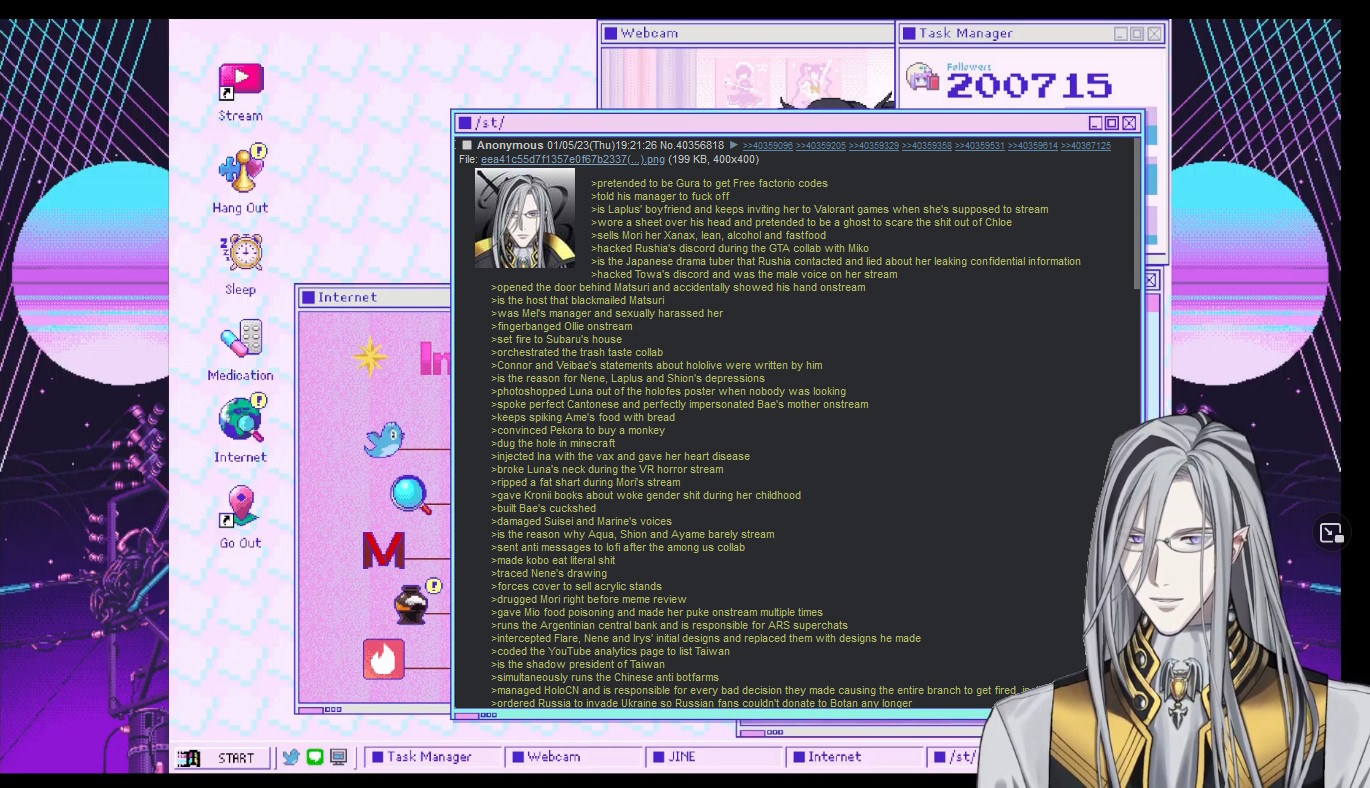Open the Sleep alarm clock icon

click(x=241, y=252)
